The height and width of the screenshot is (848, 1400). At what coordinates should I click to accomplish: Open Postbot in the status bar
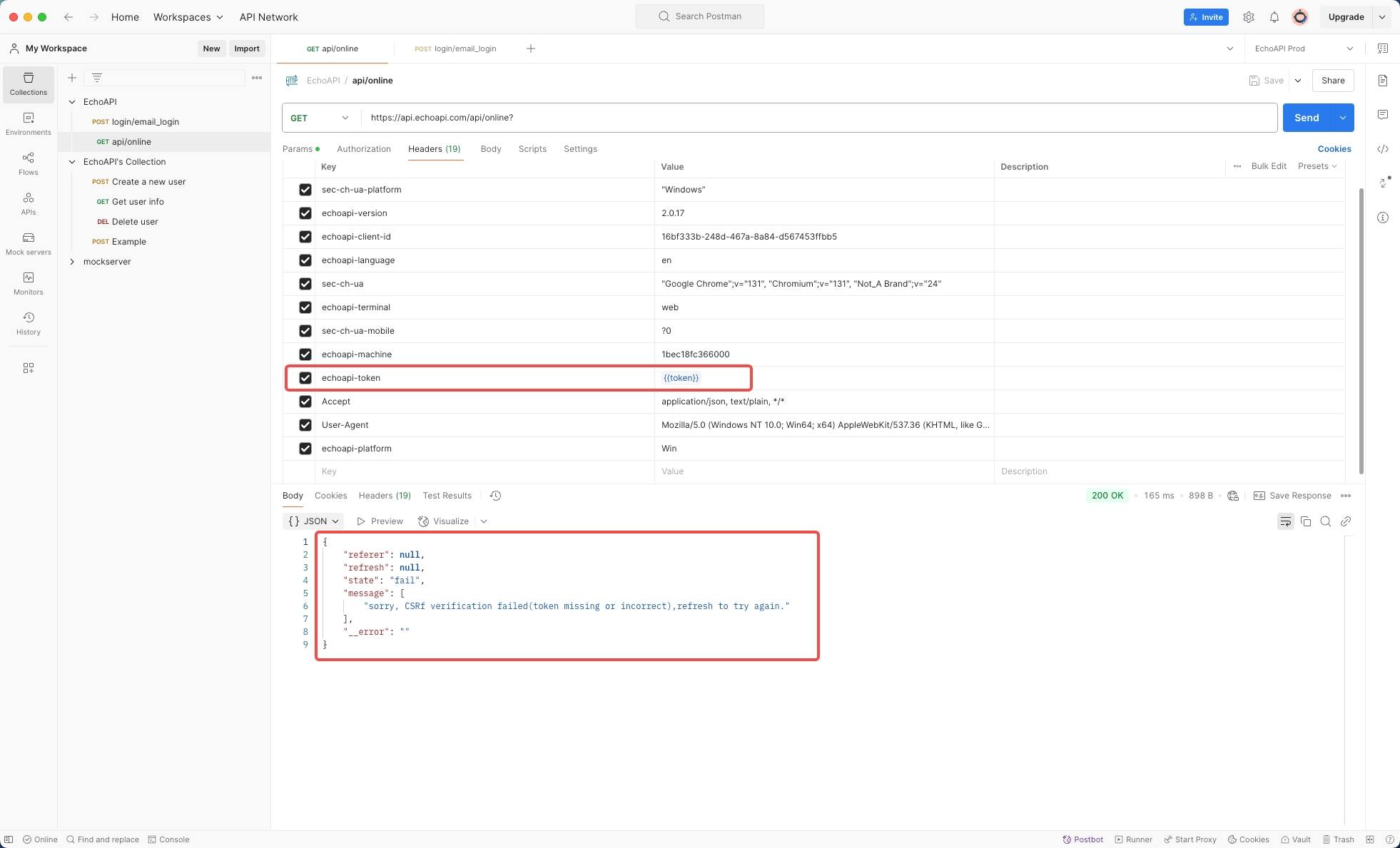coord(1083,839)
